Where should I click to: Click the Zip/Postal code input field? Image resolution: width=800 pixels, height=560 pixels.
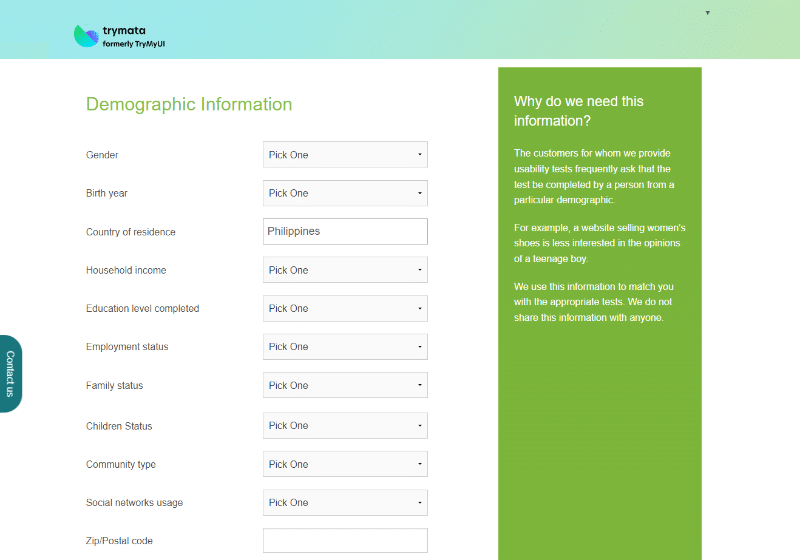point(345,541)
